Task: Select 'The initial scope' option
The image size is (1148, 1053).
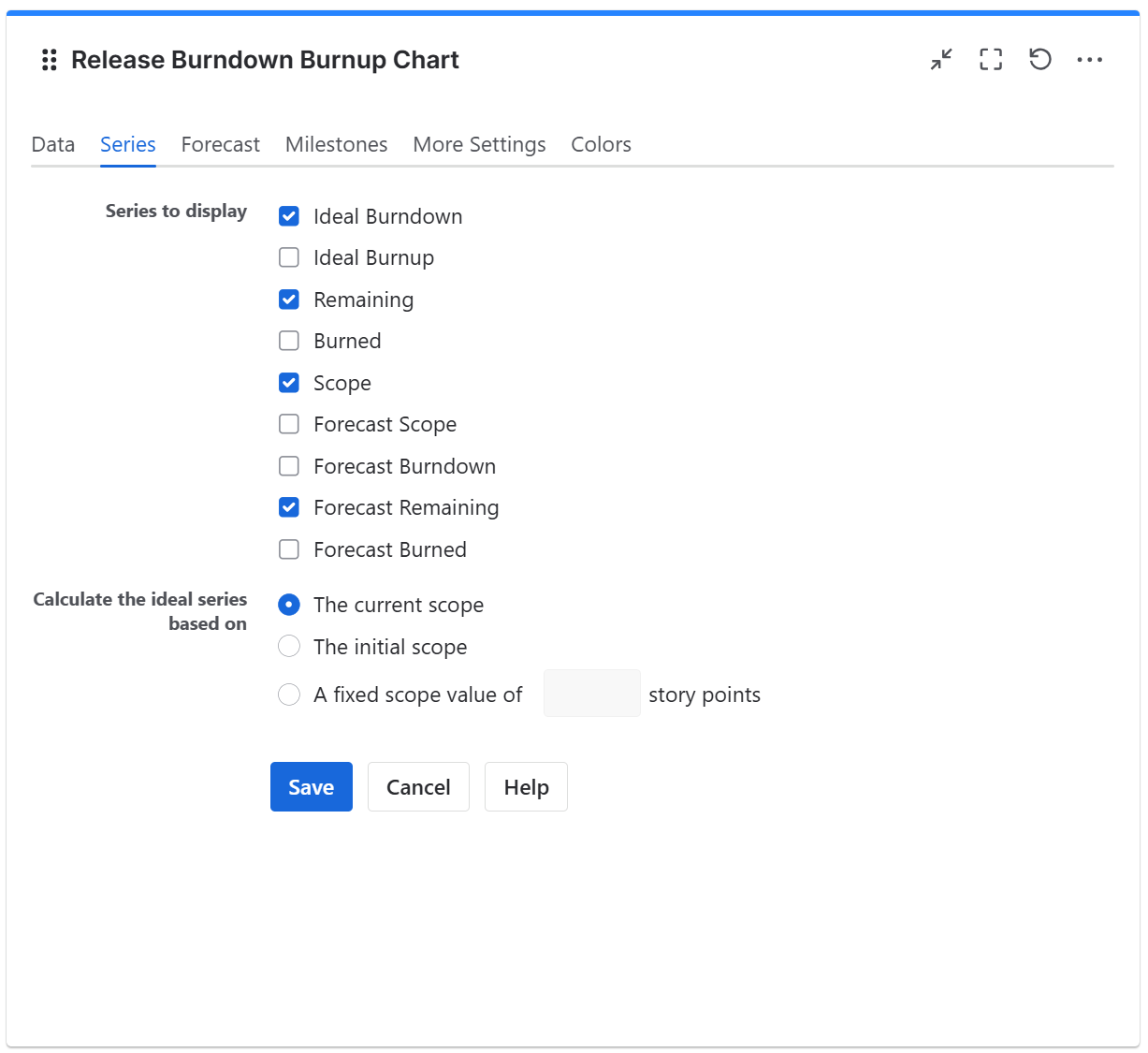Action: [x=289, y=646]
